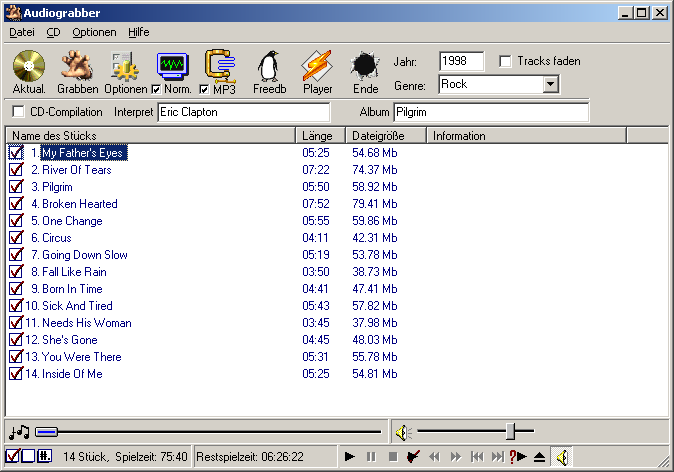The width and height of the screenshot is (674, 472).
Task: Click the Restspielzeit: 06:26:22 status text
Action: (x=250, y=457)
